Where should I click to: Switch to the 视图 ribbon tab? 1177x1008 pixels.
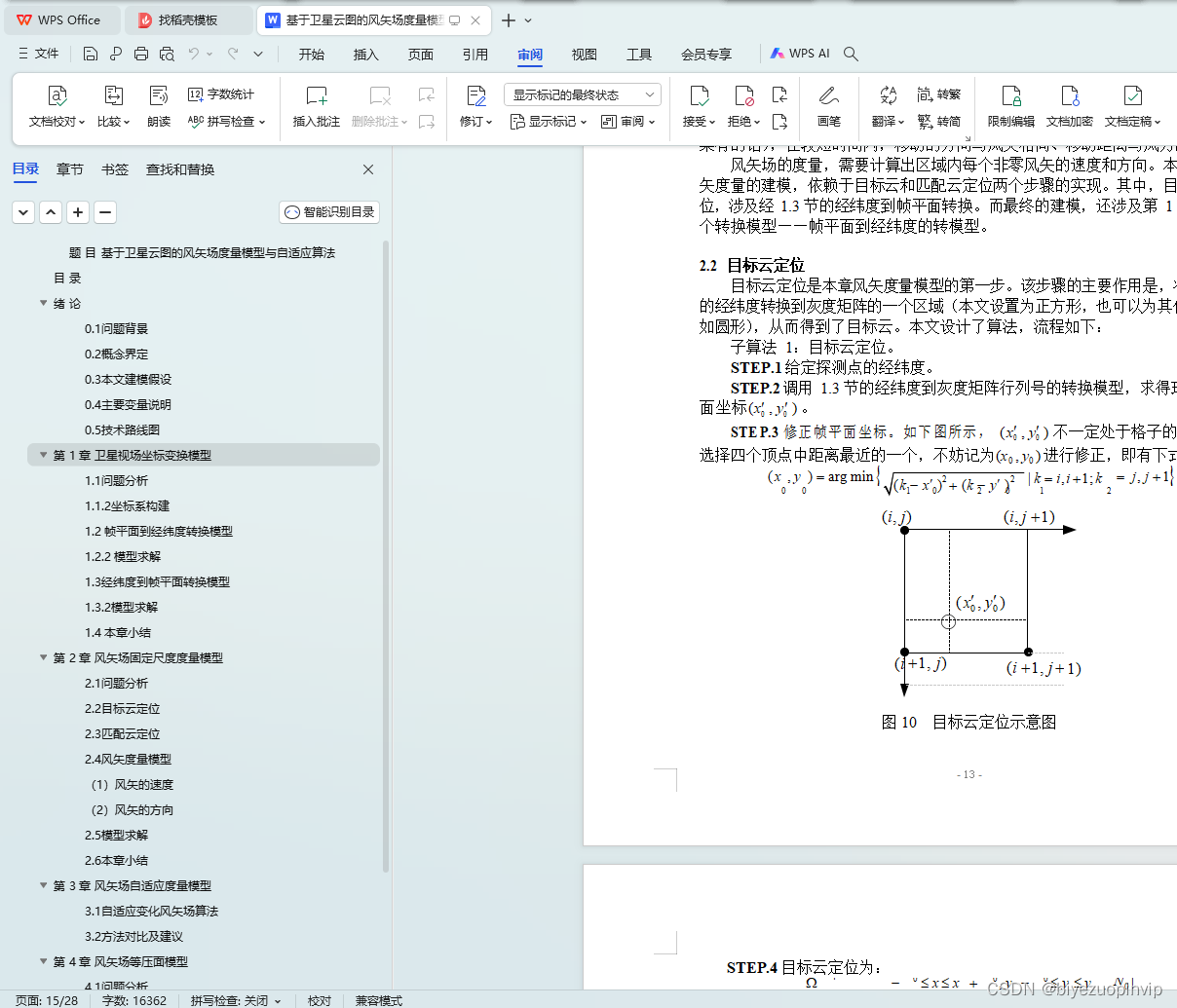point(585,55)
